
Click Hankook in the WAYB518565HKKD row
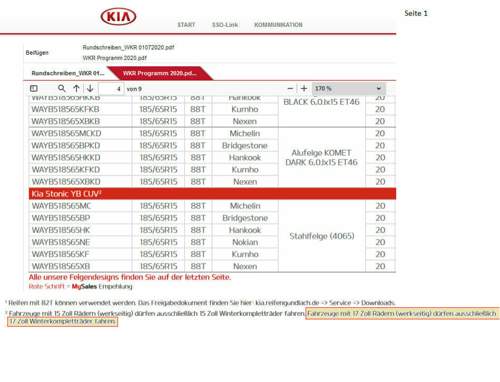pos(245,158)
